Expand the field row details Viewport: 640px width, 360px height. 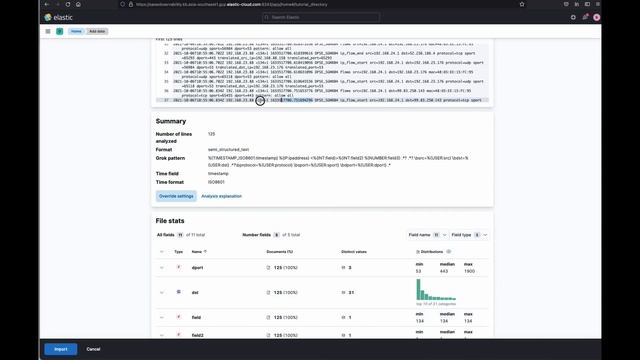click(162, 317)
